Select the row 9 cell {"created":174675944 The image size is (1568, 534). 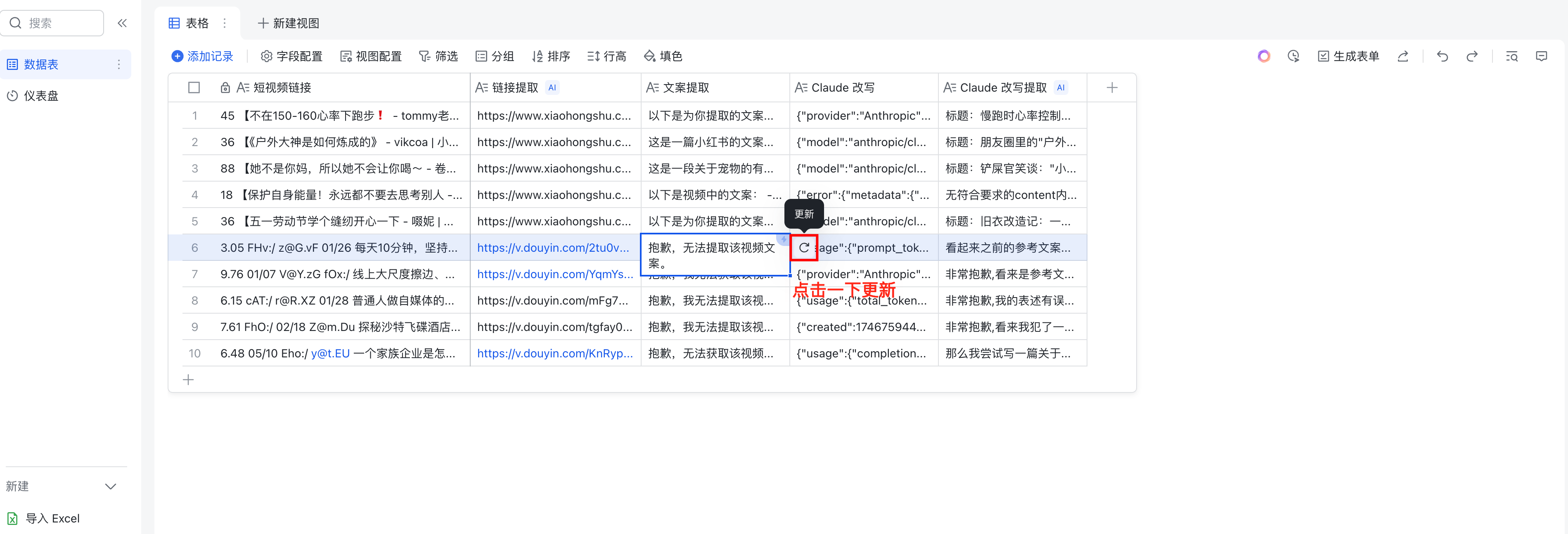[x=864, y=327]
